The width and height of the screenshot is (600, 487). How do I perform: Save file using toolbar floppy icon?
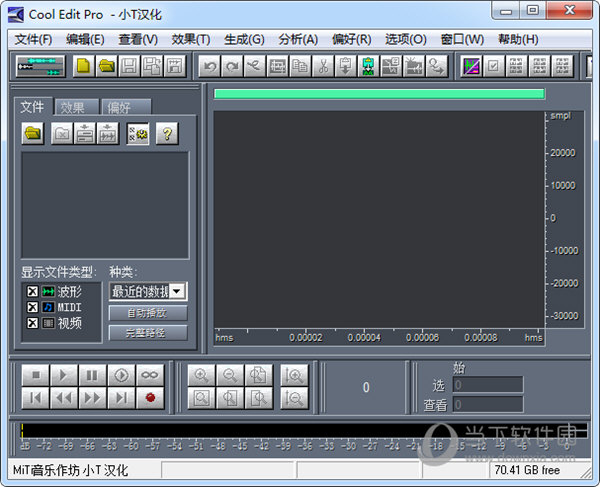(x=129, y=66)
